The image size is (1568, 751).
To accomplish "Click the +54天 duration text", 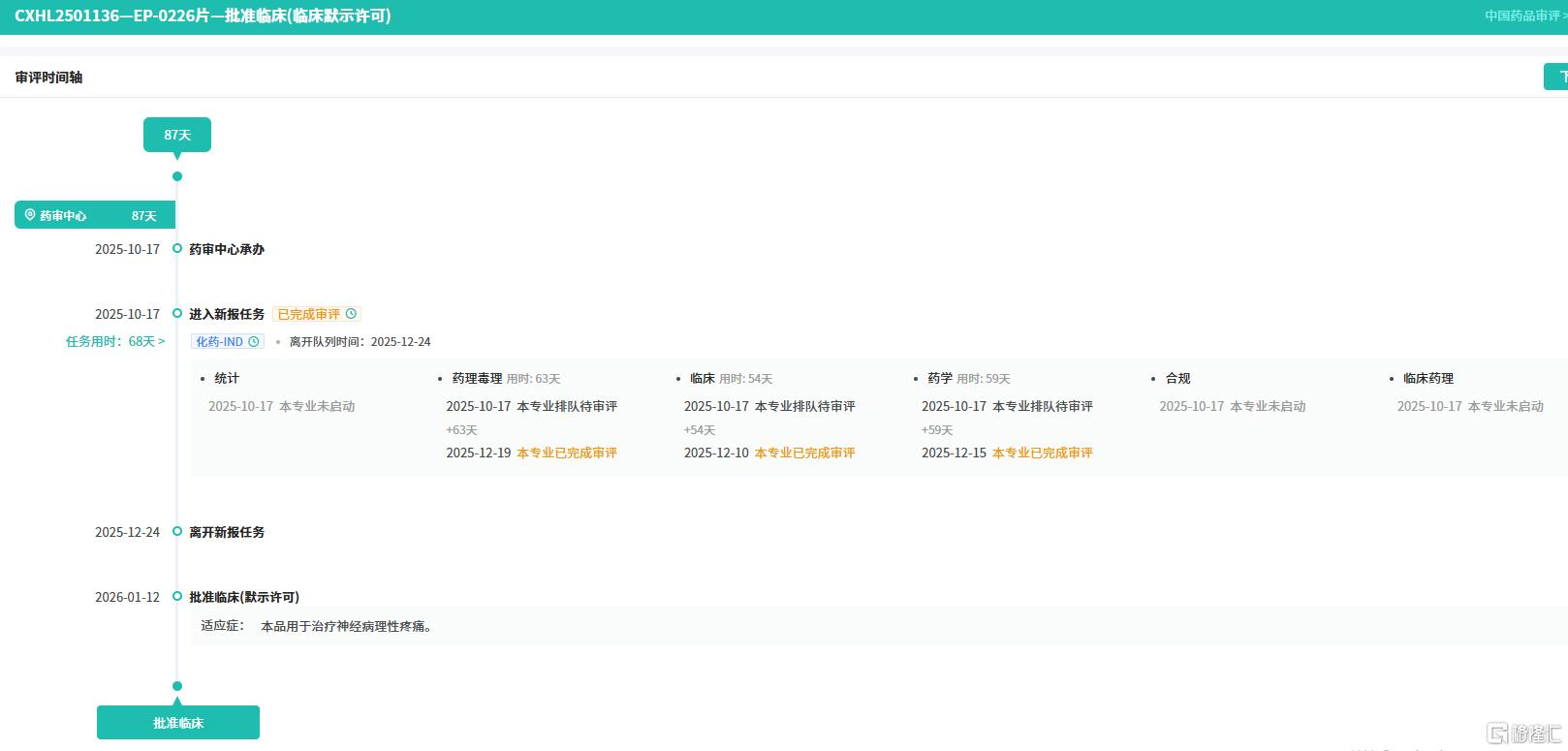I will tap(700, 430).
